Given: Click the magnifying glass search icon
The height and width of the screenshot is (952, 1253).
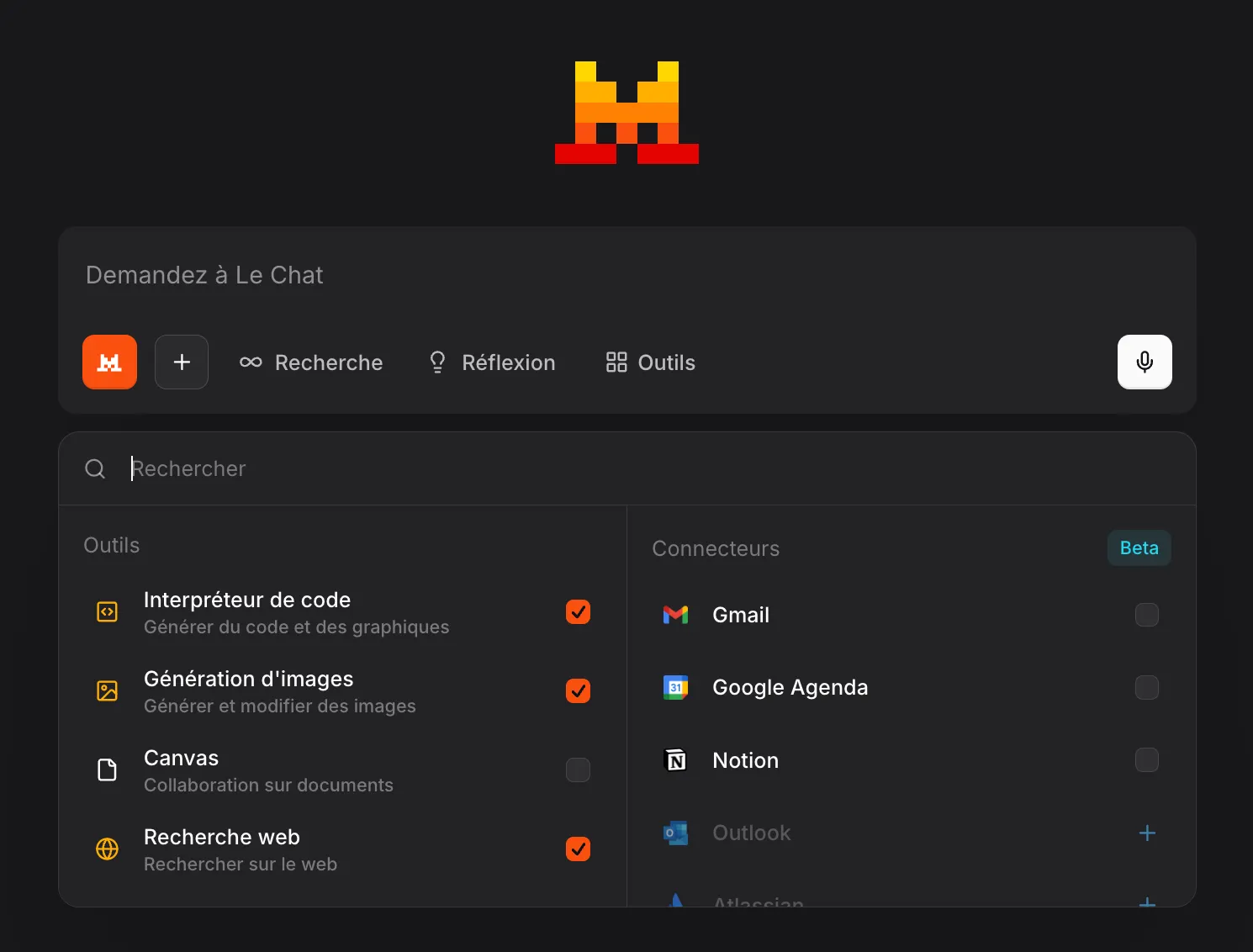Looking at the screenshot, I should click(x=95, y=468).
